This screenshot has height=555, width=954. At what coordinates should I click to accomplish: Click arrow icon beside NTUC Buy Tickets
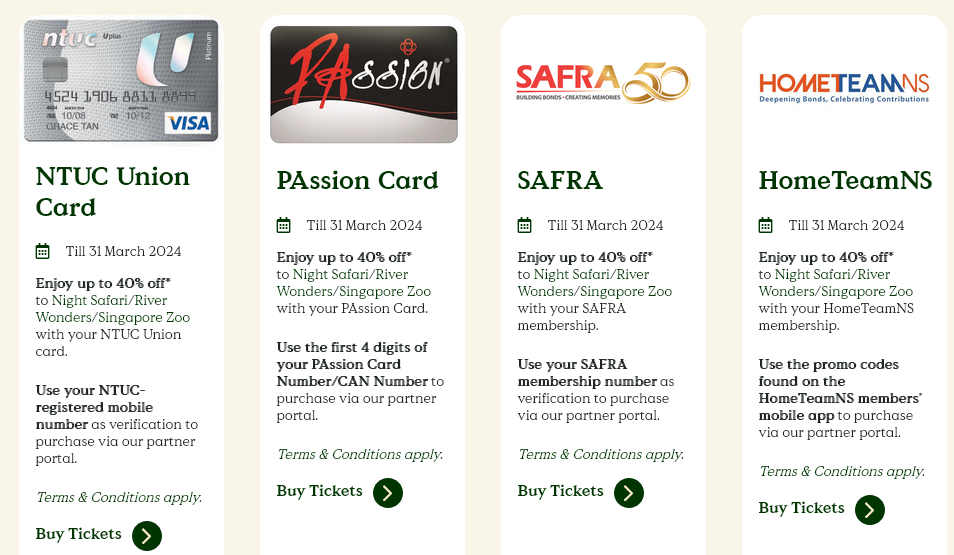(147, 535)
